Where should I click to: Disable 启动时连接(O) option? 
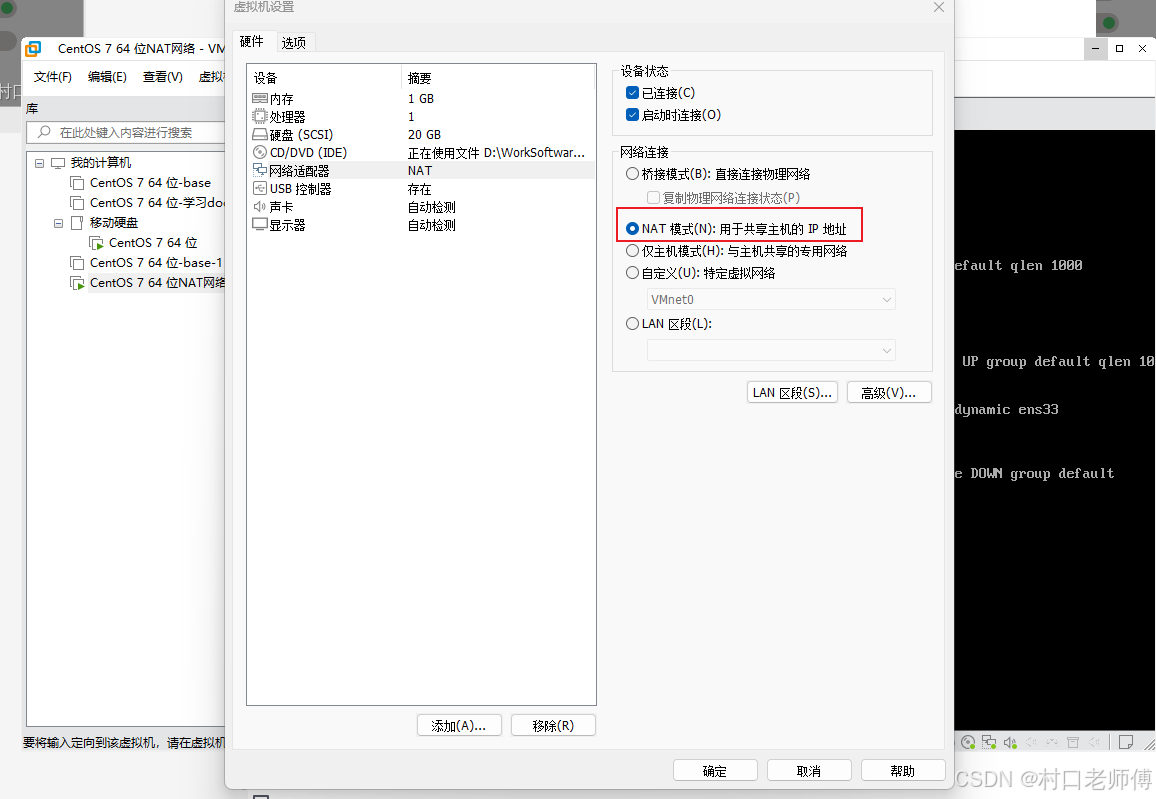[x=631, y=114]
